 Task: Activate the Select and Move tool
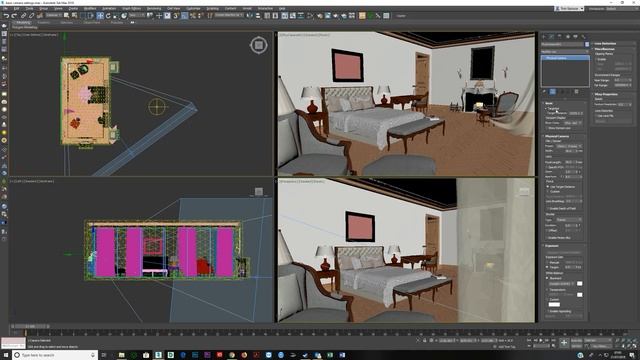[x=100, y=16]
